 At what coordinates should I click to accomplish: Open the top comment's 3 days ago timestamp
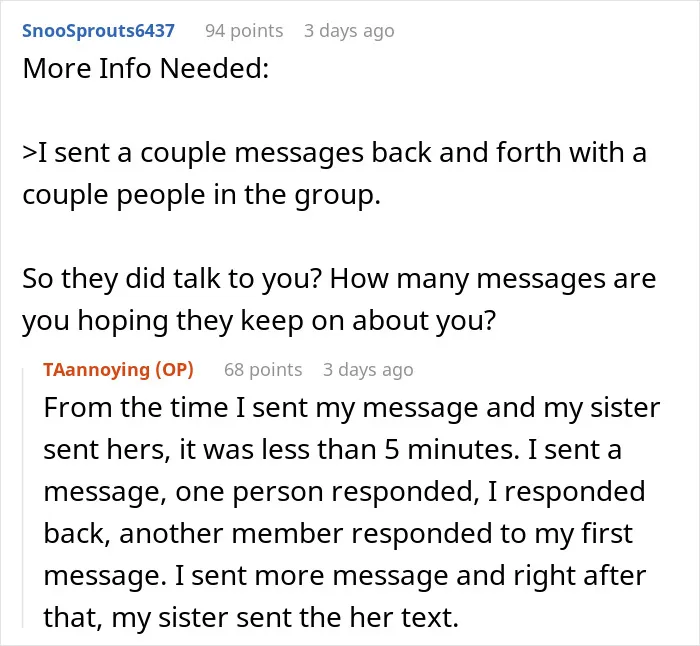click(349, 31)
